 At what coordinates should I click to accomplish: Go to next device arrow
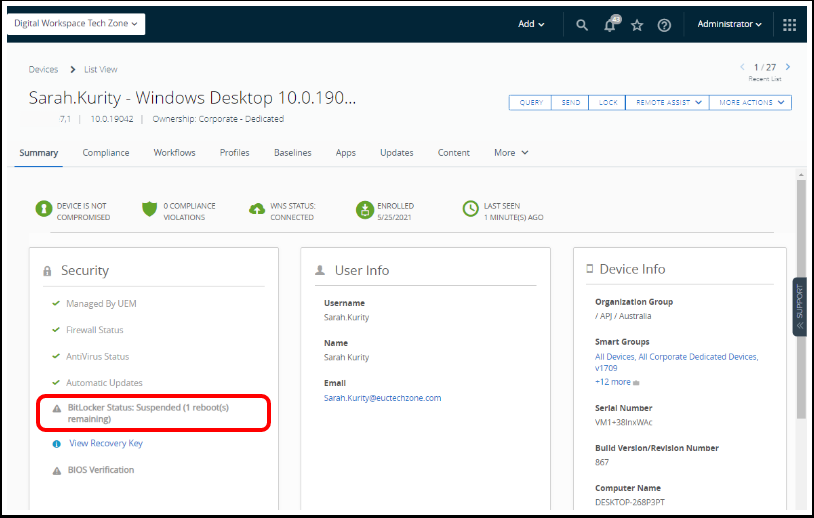coord(788,67)
